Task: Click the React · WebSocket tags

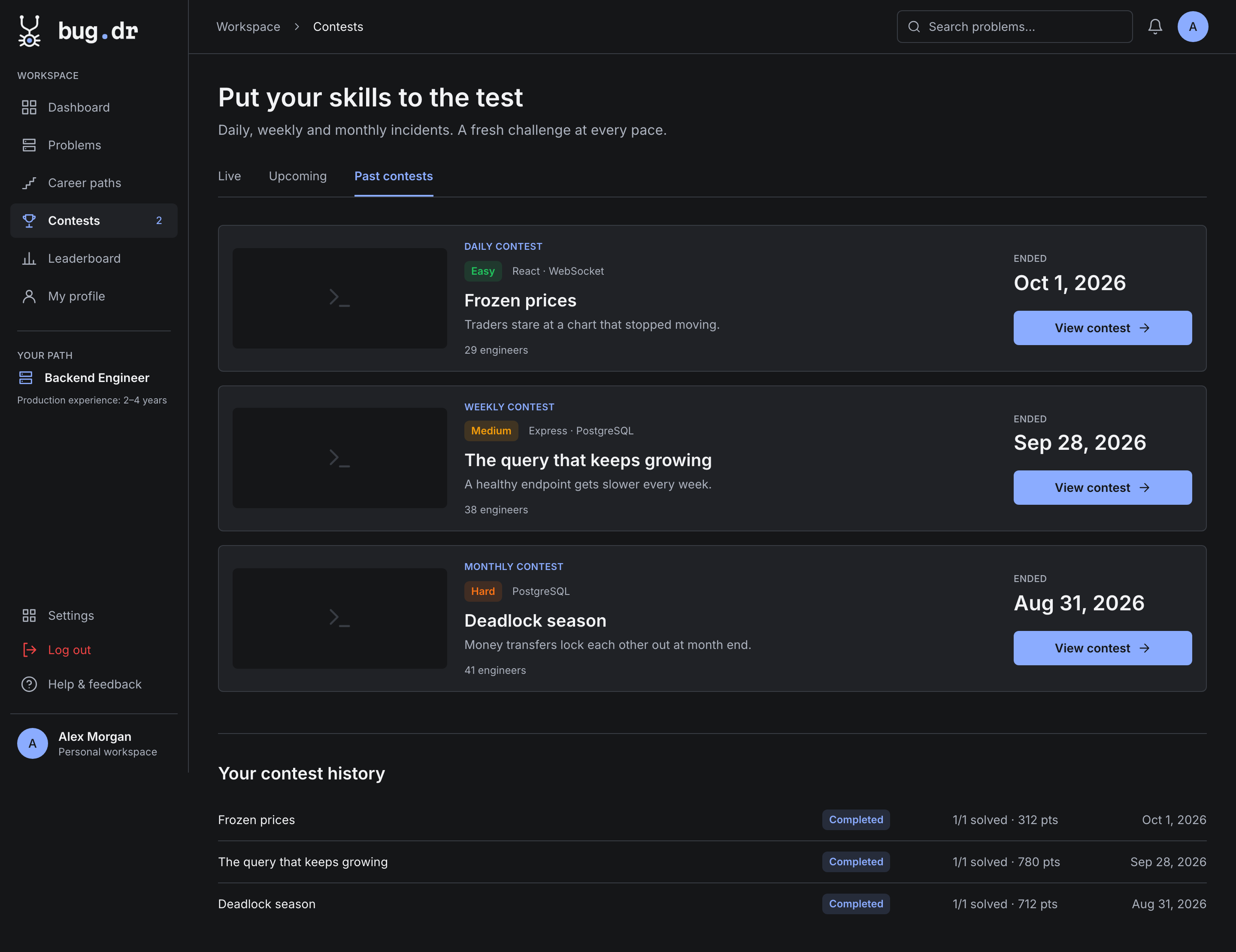Action: pyautogui.click(x=558, y=271)
